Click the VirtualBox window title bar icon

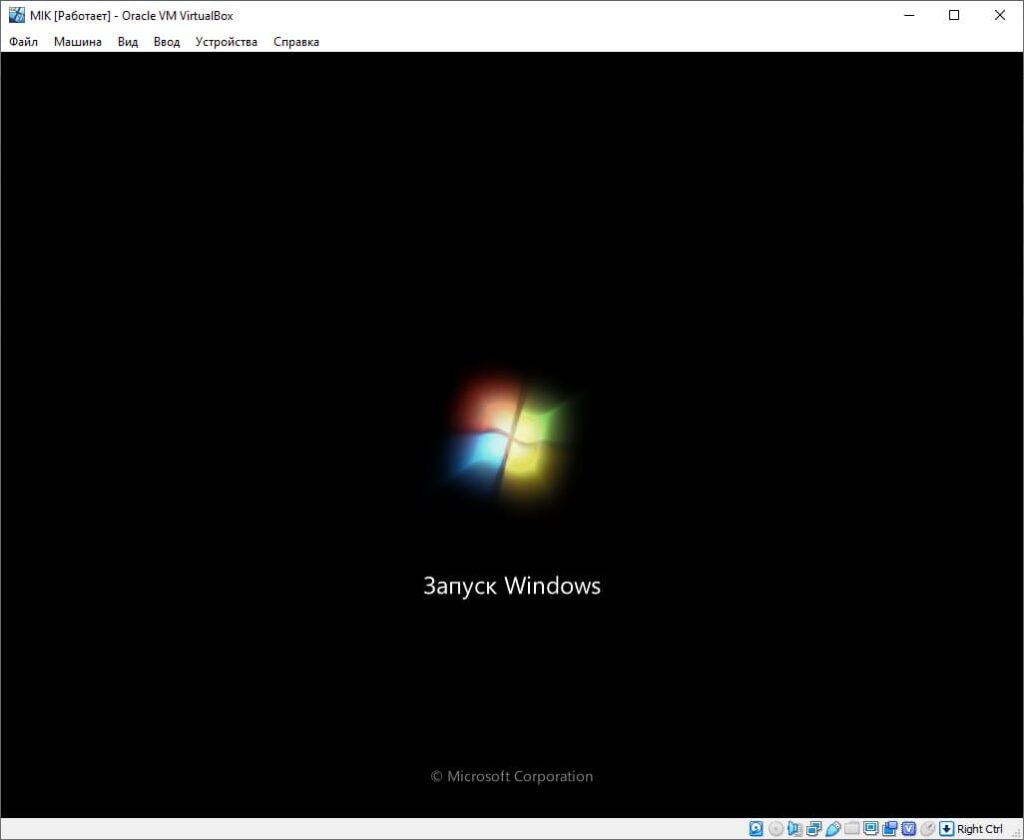(17, 15)
